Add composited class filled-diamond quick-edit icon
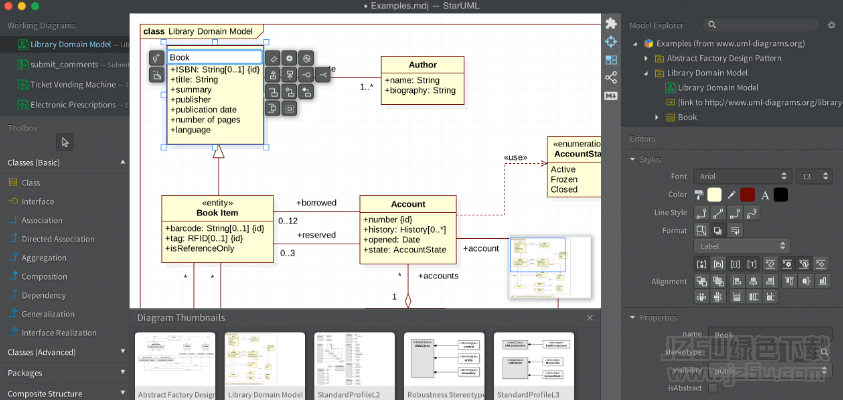Viewport: 843px width, 400px height. (x=306, y=91)
